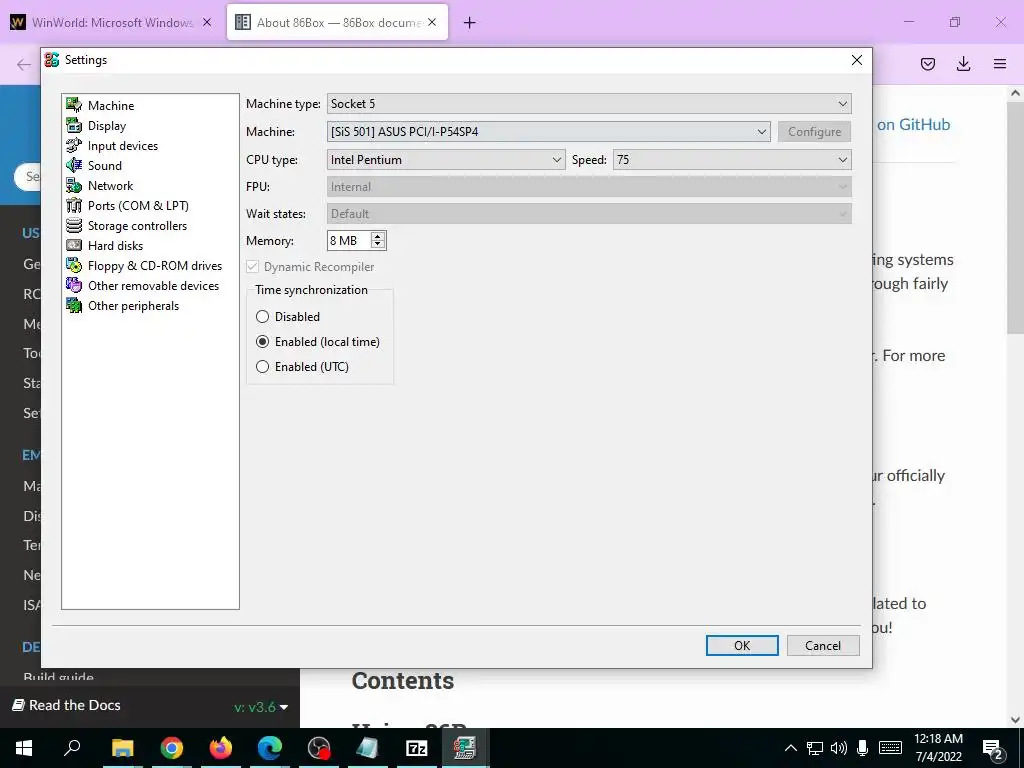Open Ports (COM & LPT) icon
This screenshot has height=768, width=1024.
click(74, 206)
